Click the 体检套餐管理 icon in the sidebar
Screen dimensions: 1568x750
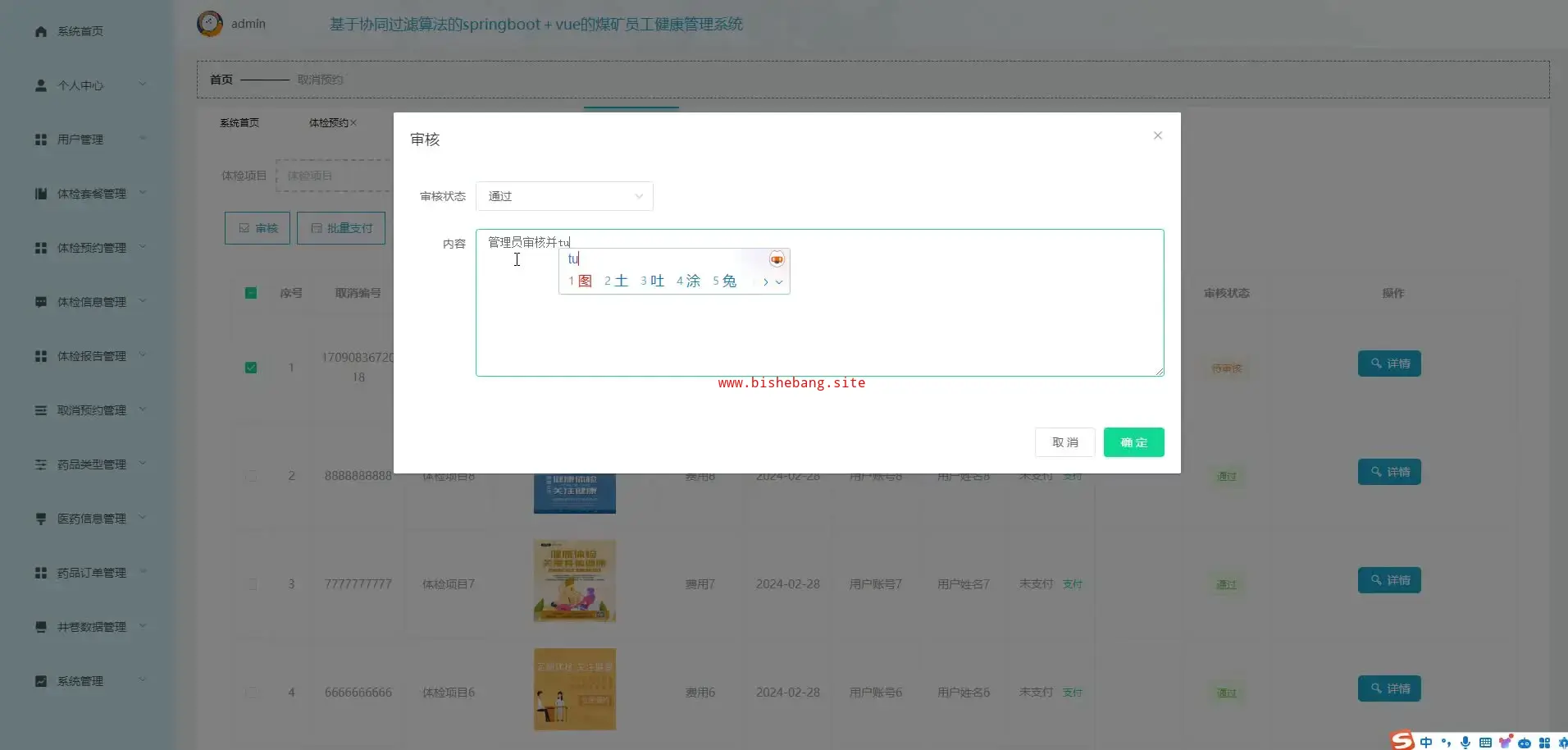tap(41, 194)
